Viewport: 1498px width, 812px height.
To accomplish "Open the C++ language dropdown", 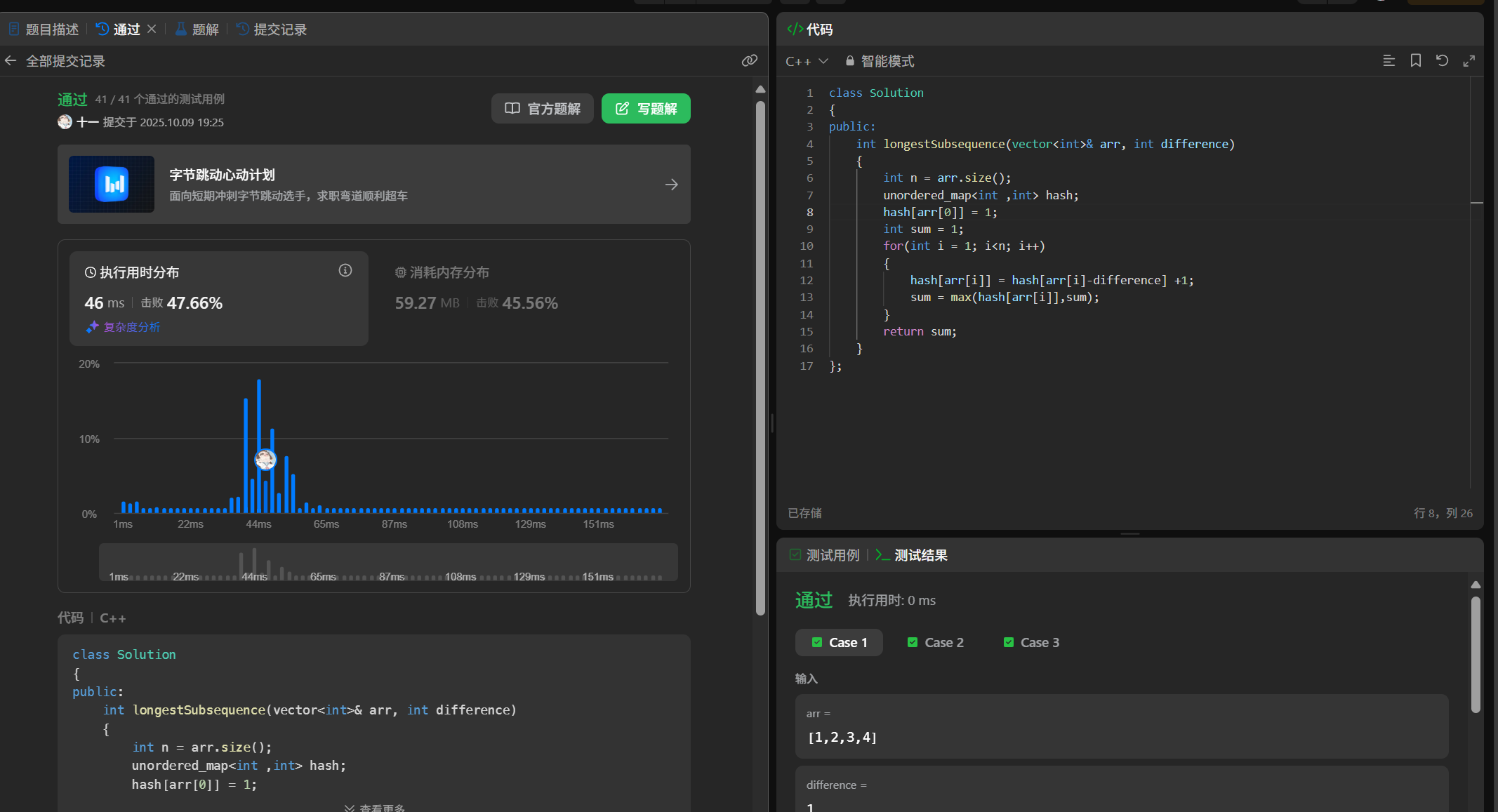I will point(807,61).
